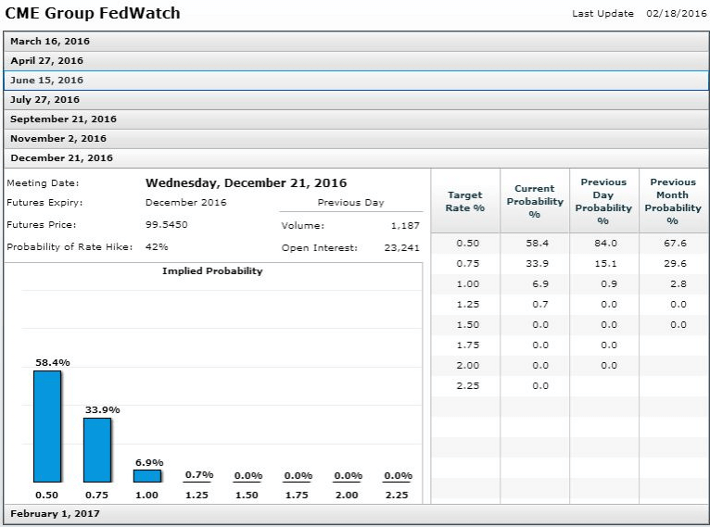Click the Last Update date 02/18/2016
710x527 pixels.
676,14
